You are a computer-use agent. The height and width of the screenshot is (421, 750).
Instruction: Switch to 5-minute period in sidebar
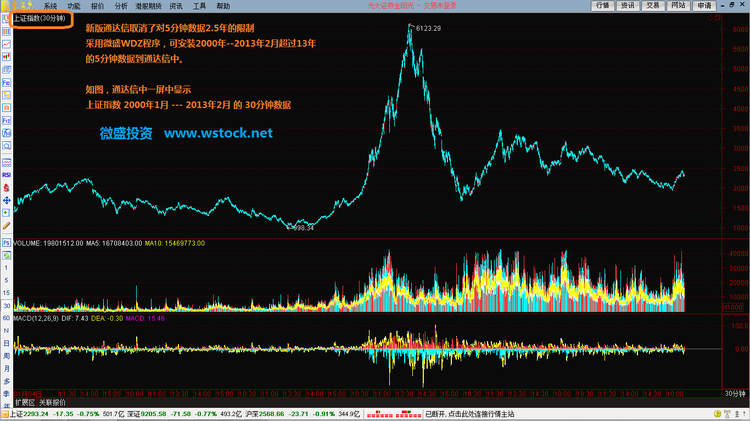point(6,280)
